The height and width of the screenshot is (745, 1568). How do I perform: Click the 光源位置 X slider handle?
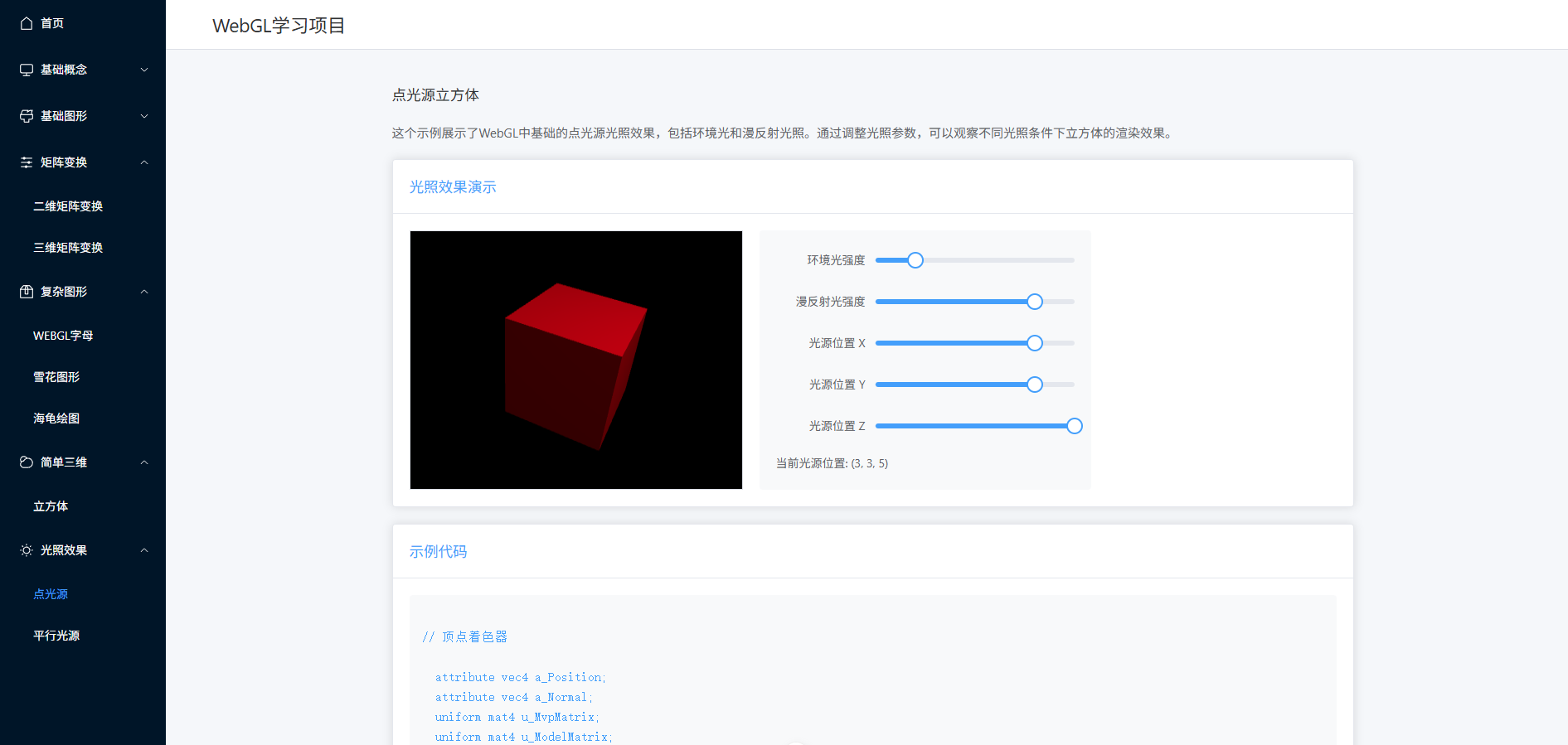point(1035,343)
